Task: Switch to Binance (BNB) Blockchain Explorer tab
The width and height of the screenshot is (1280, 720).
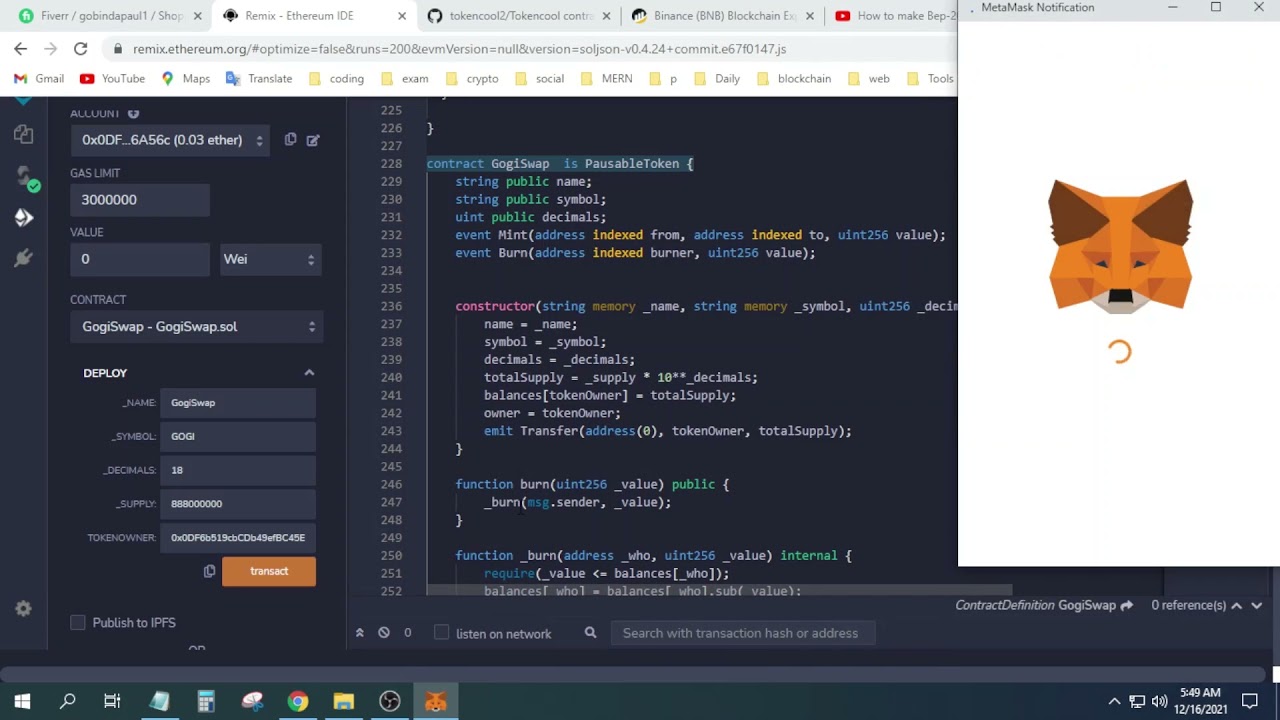Action: pos(721,16)
